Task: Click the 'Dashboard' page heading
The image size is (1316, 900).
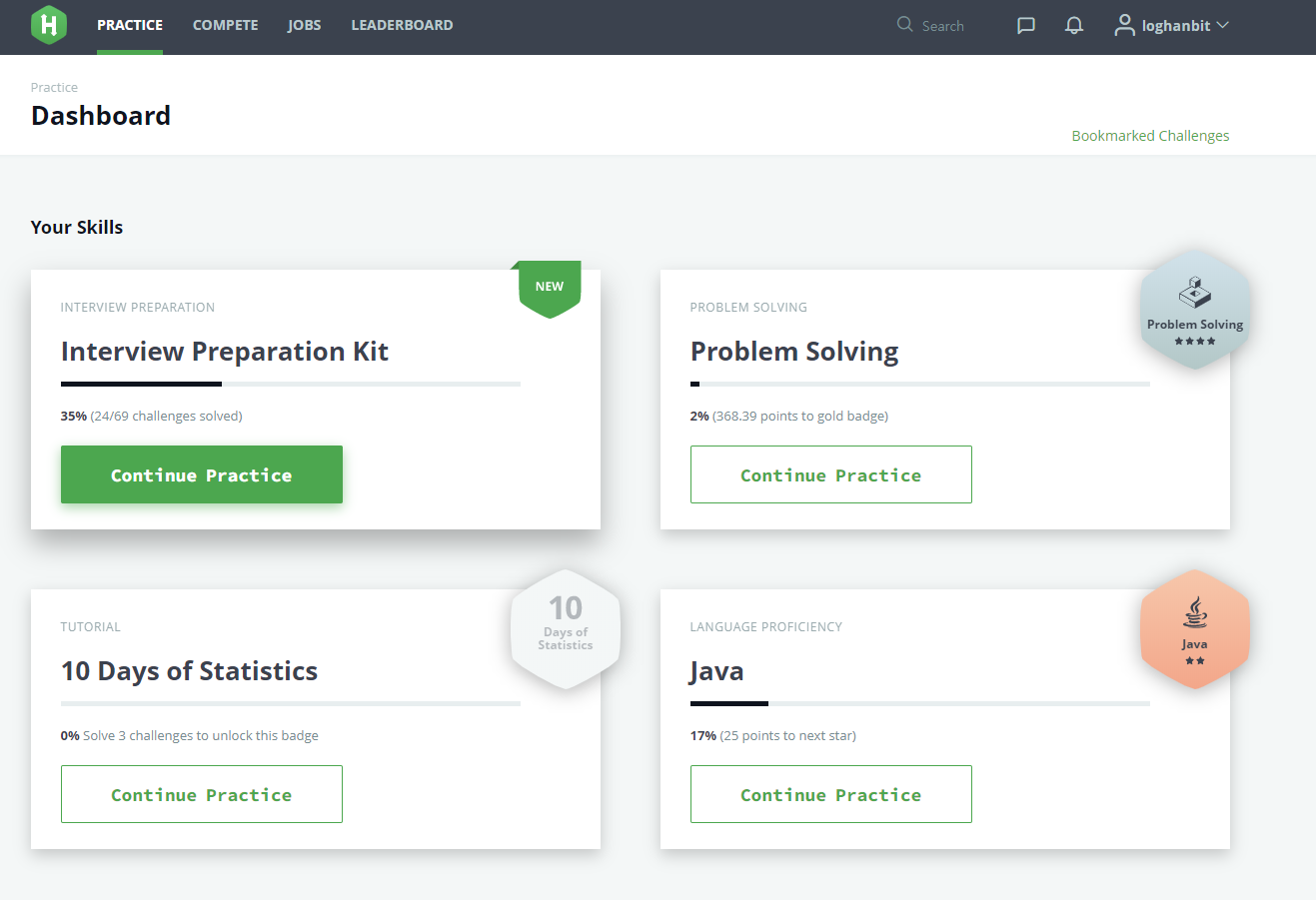Action: coord(101,116)
